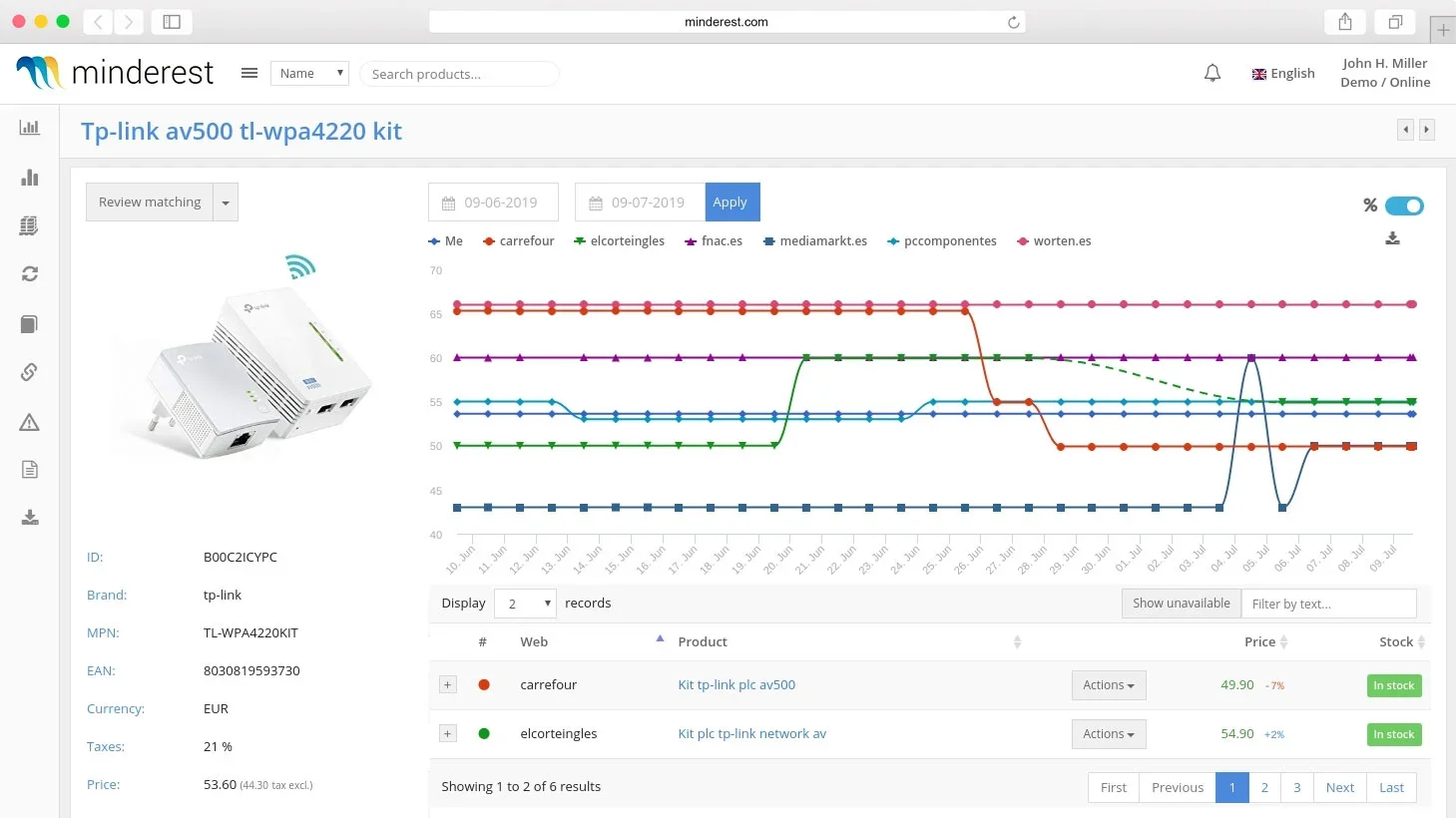The height and width of the screenshot is (818, 1456).
Task: Sort table by Price column
Action: pos(1260,641)
